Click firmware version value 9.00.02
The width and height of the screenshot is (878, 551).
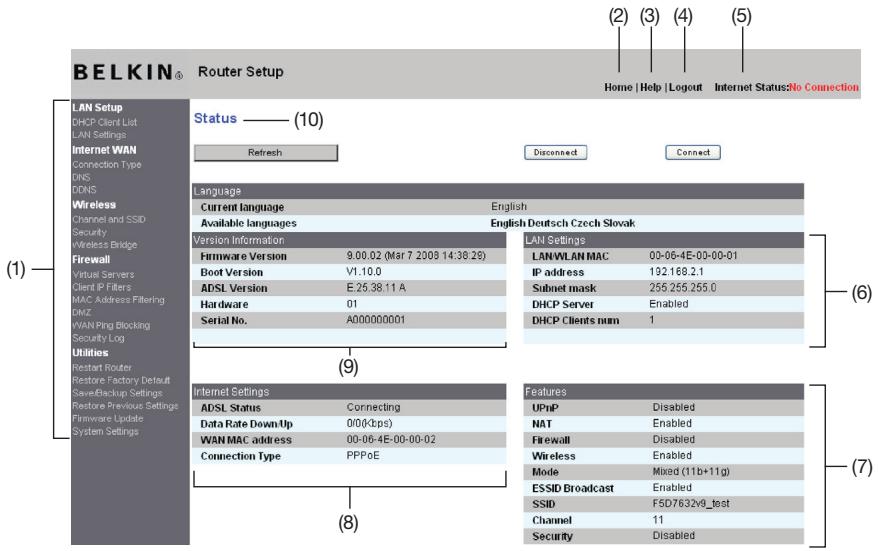[x=416, y=255]
